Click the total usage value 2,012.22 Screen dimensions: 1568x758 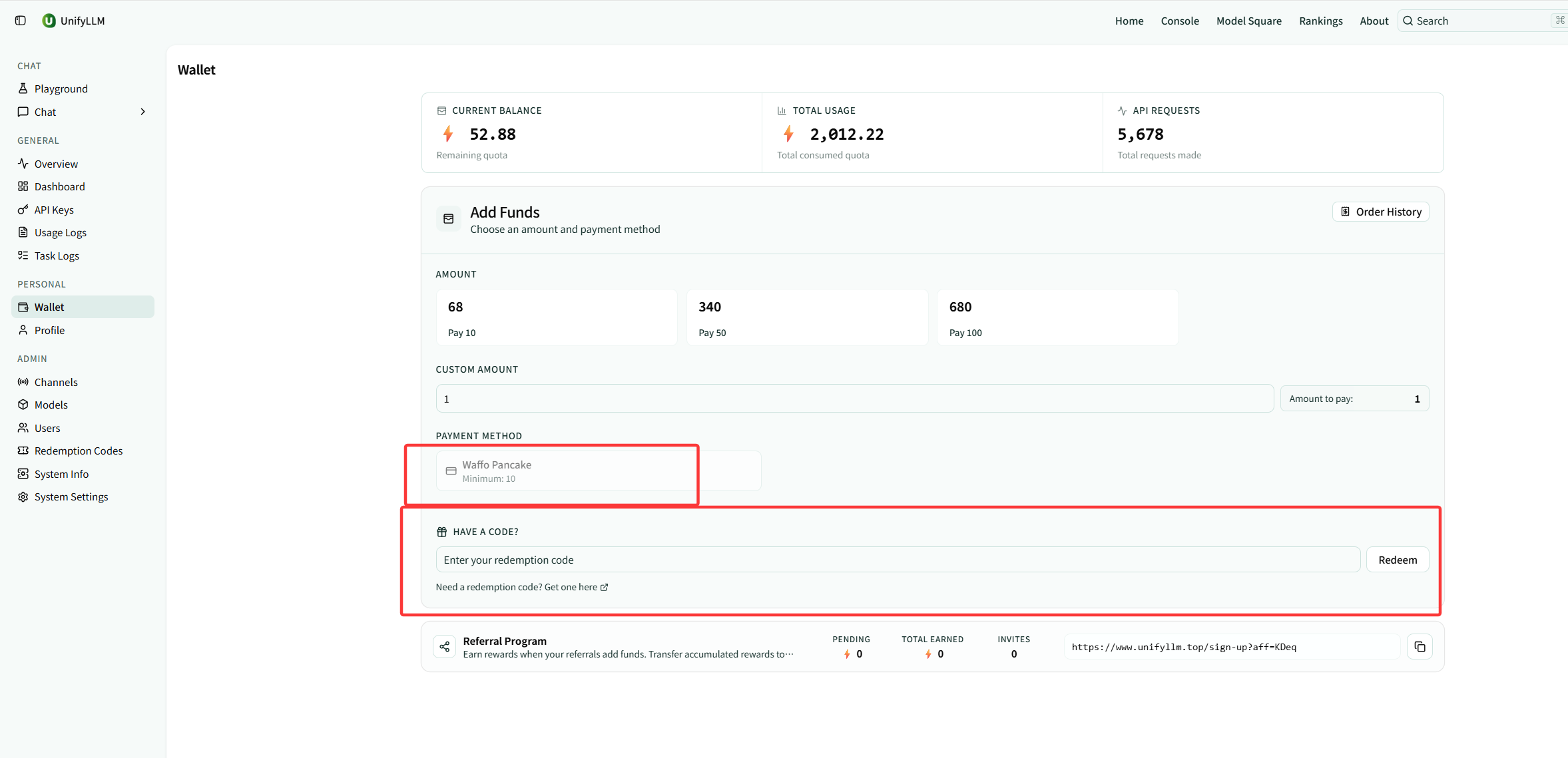(x=847, y=134)
